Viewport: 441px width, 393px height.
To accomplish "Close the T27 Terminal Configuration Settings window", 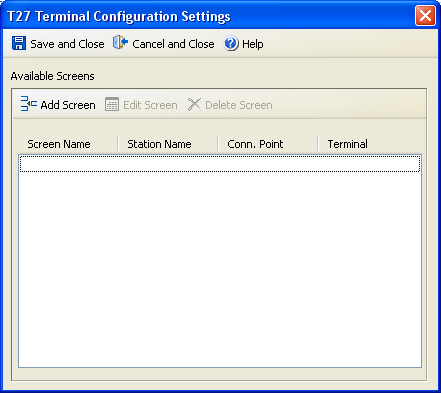I will click(x=425, y=15).
